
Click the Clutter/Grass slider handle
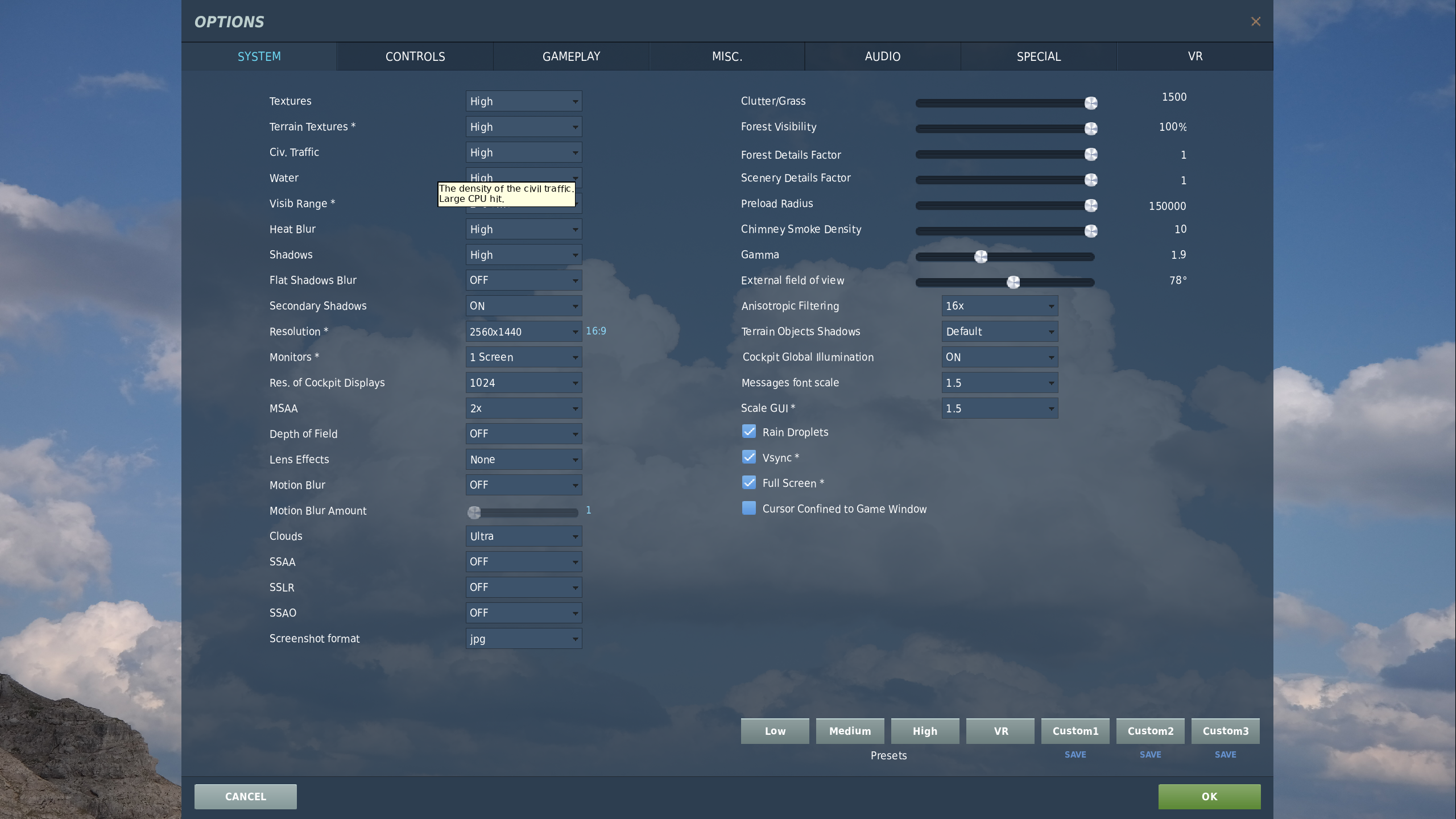[x=1091, y=103]
